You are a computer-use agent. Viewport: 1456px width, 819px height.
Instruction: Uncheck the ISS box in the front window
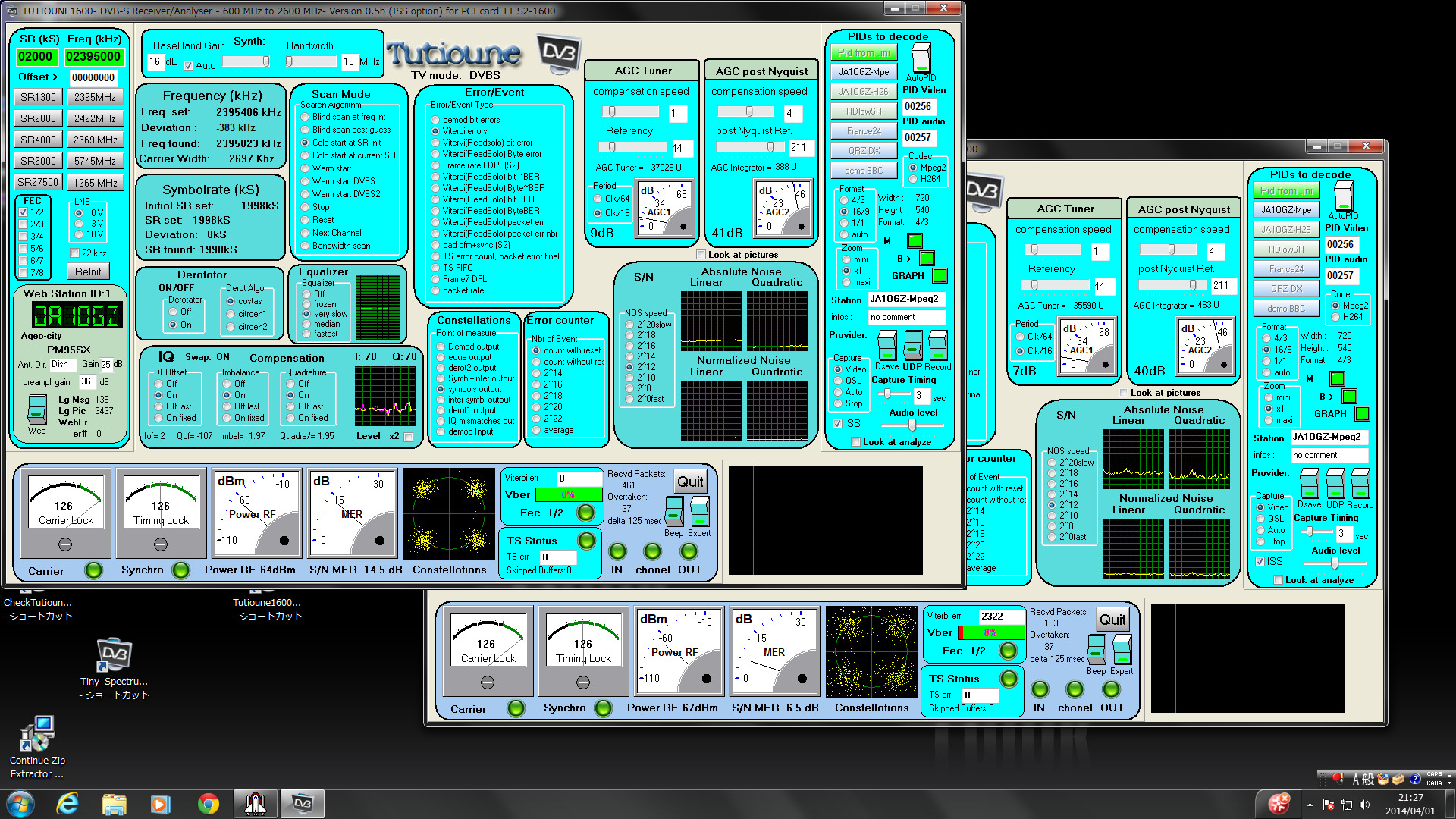[x=838, y=424]
